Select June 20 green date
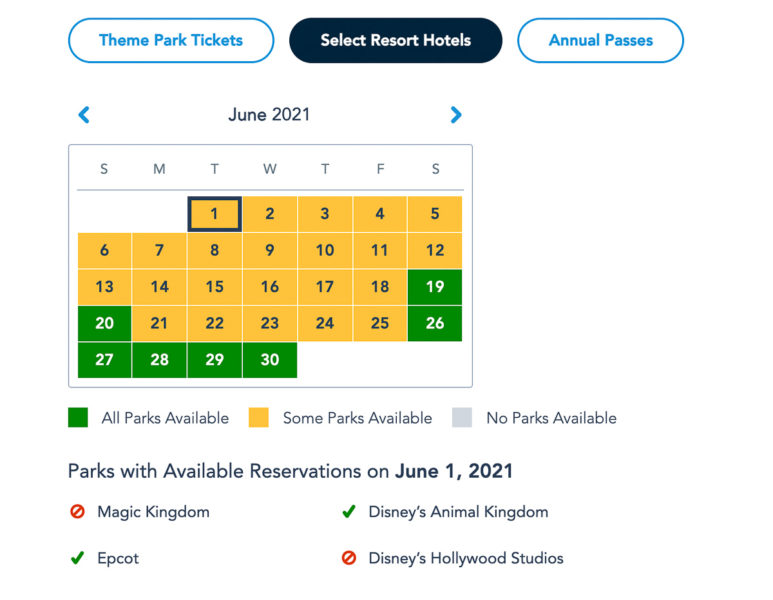The image size is (773, 600). tap(105, 323)
